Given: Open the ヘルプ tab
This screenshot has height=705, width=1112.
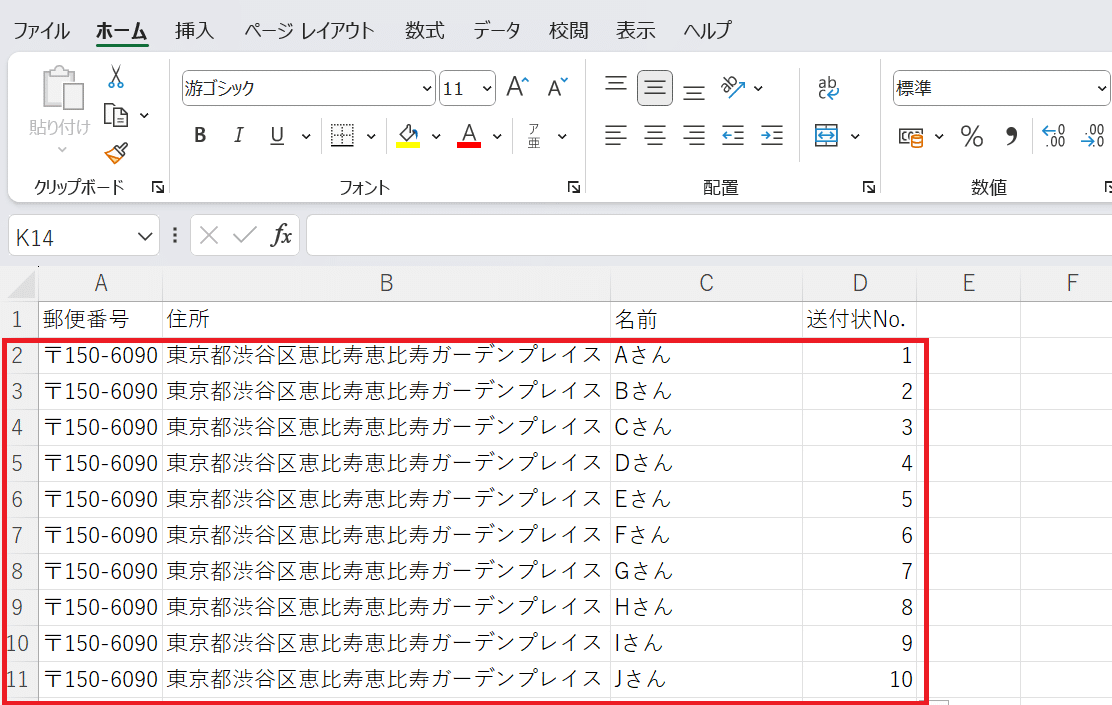Looking at the screenshot, I should pyautogui.click(x=708, y=30).
